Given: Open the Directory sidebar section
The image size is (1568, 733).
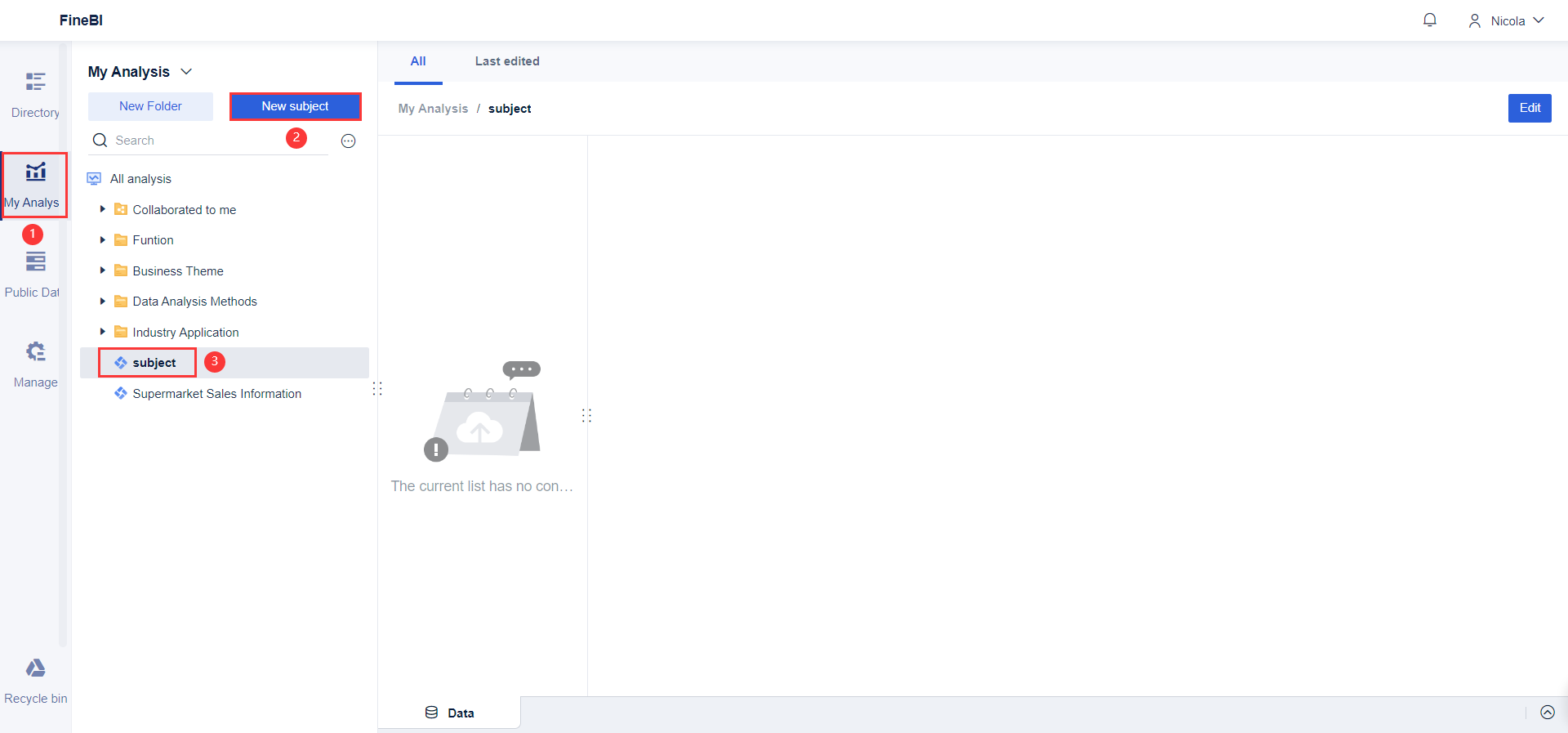Looking at the screenshot, I should pos(35,95).
